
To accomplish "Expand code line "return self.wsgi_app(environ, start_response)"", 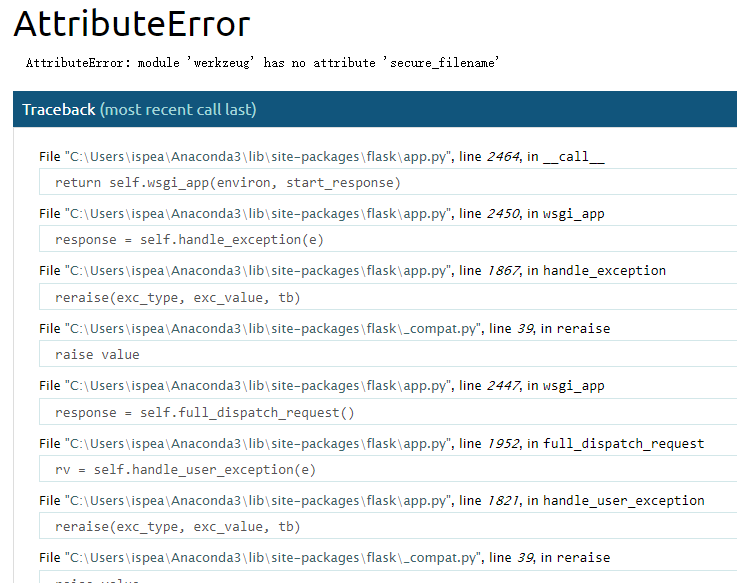I will (228, 182).
